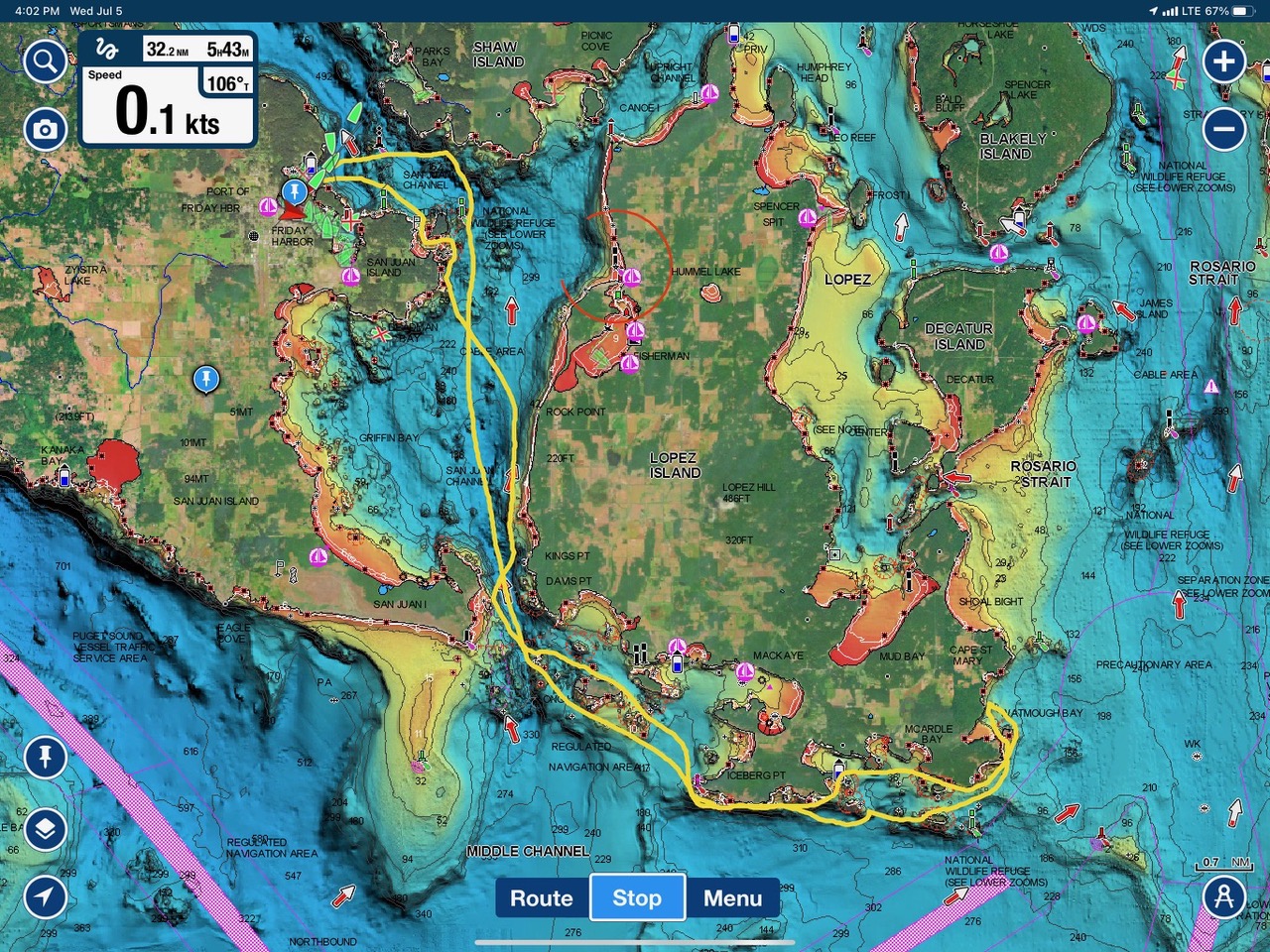1270x952 pixels.
Task: Select the blue pin at Friday Harbor
Action: pyautogui.click(x=294, y=190)
